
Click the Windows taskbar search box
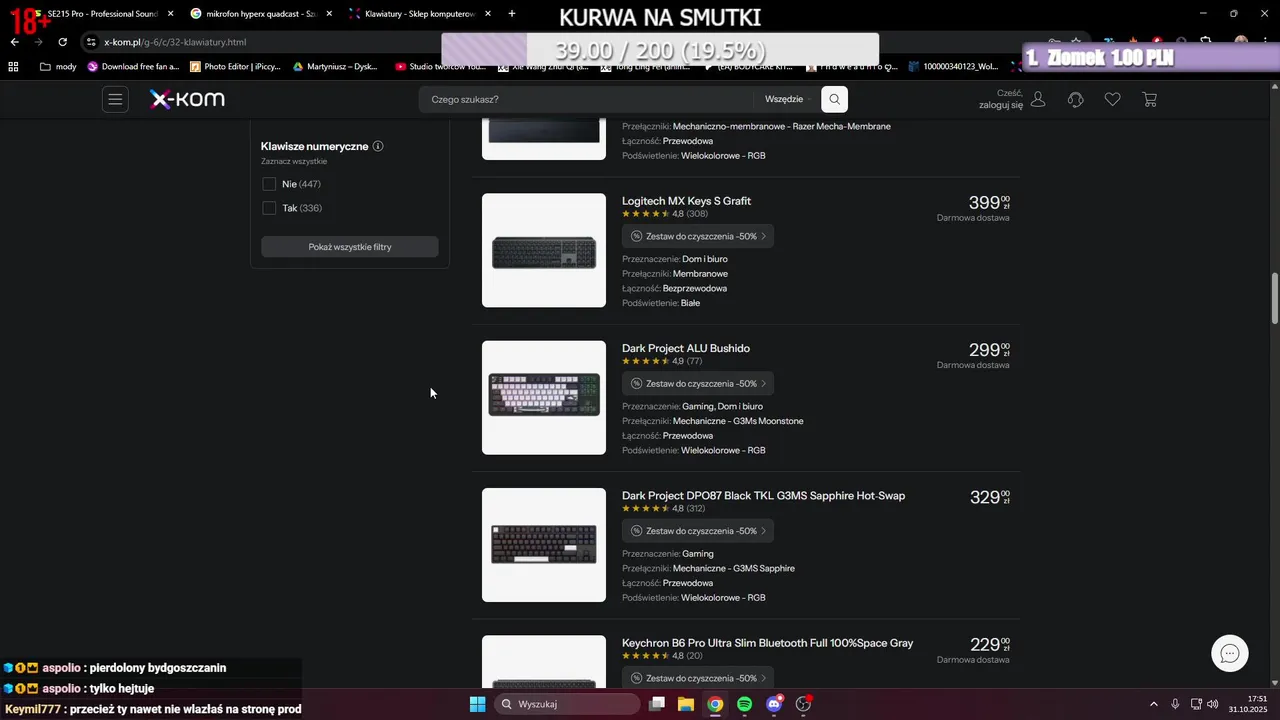567,704
